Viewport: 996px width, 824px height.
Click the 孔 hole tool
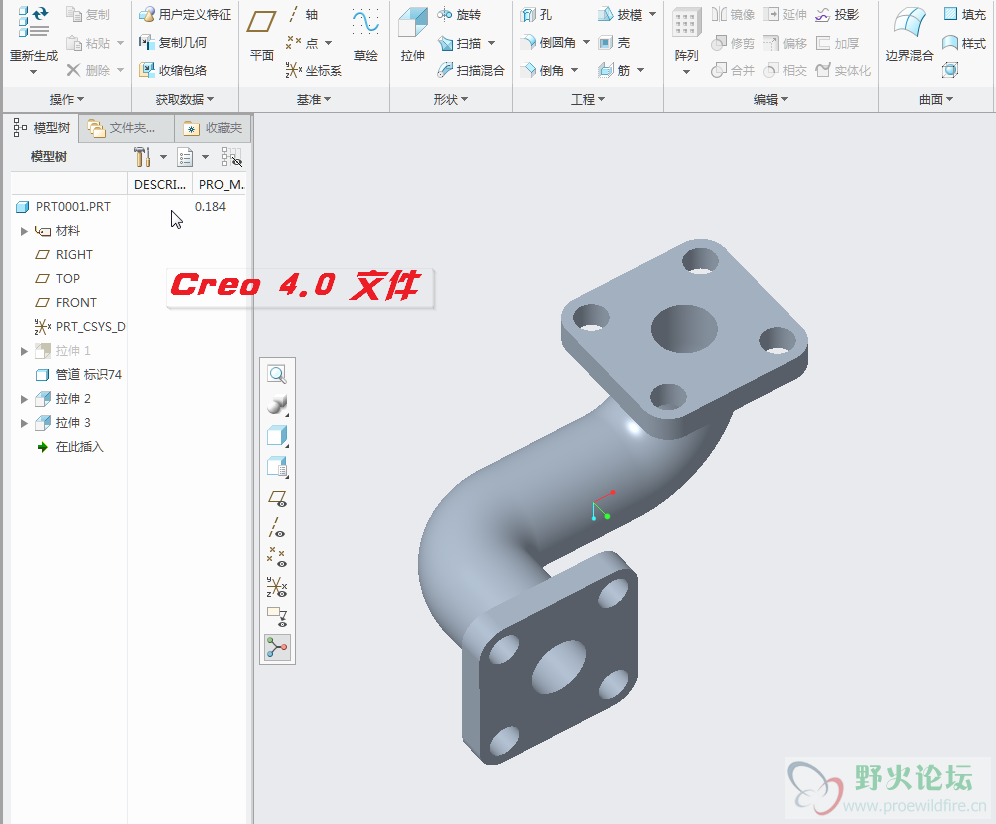pyautogui.click(x=536, y=14)
